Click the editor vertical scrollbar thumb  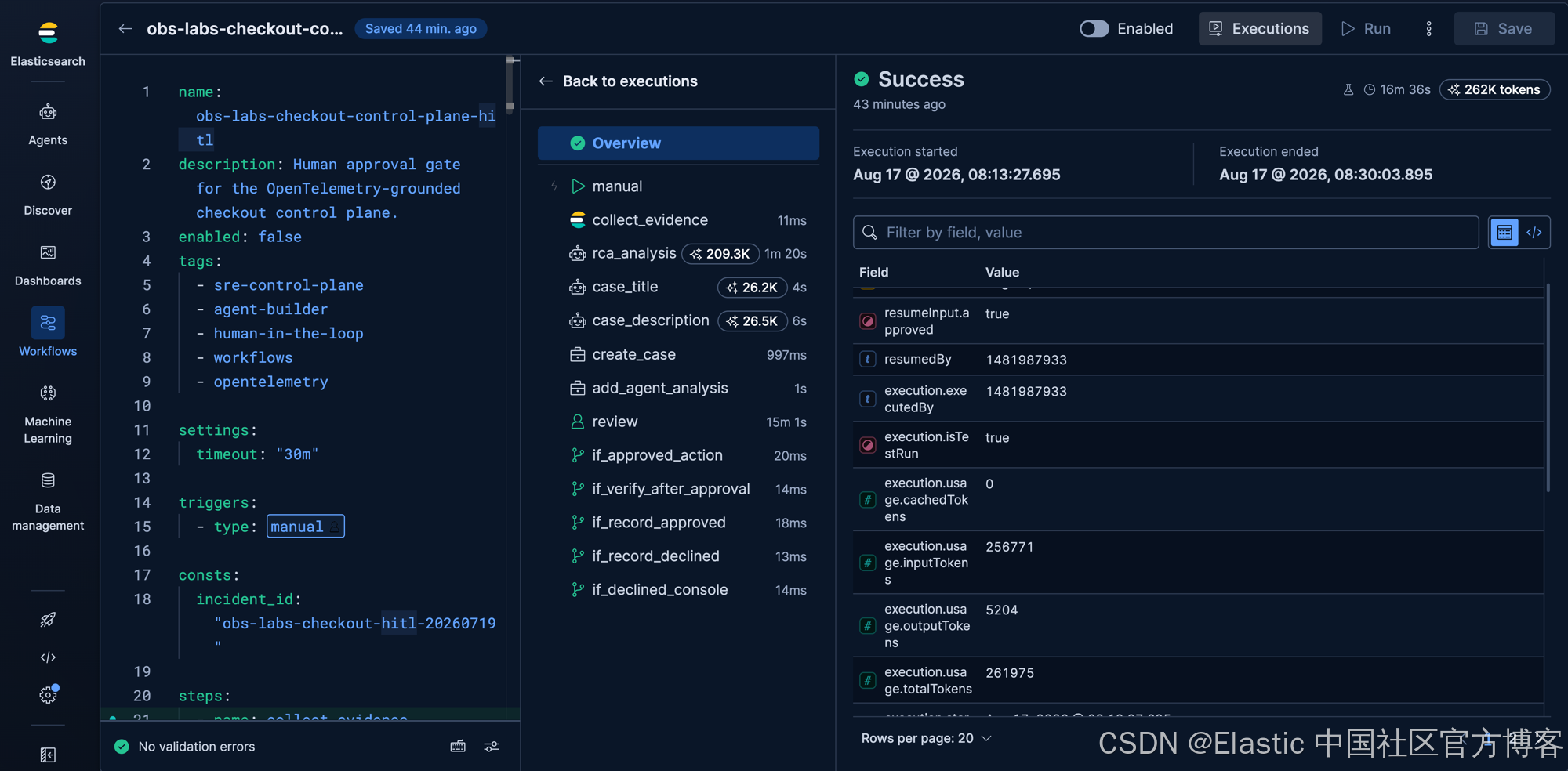coord(510,84)
